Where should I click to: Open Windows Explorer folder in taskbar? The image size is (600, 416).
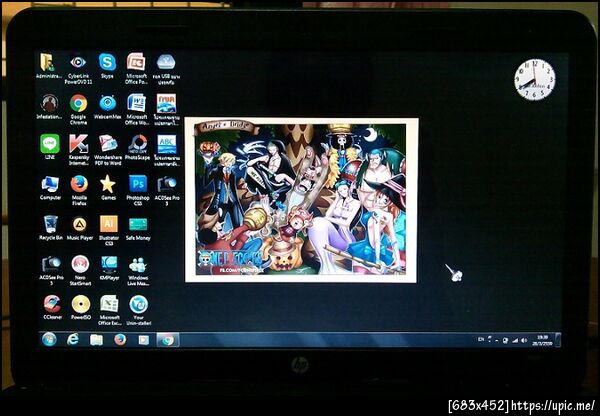pyautogui.click(x=96, y=339)
